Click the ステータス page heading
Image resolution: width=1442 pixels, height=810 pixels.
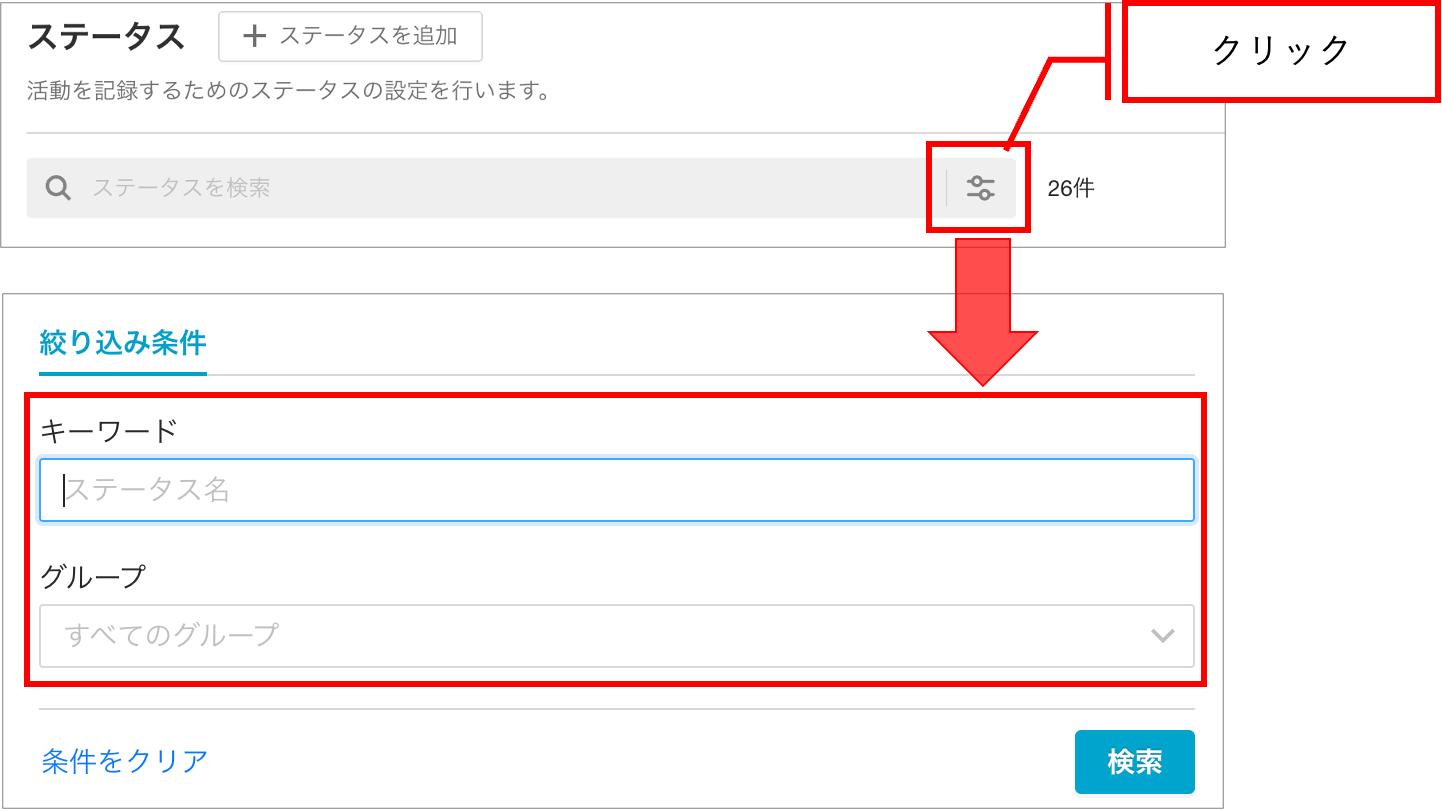(x=106, y=37)
